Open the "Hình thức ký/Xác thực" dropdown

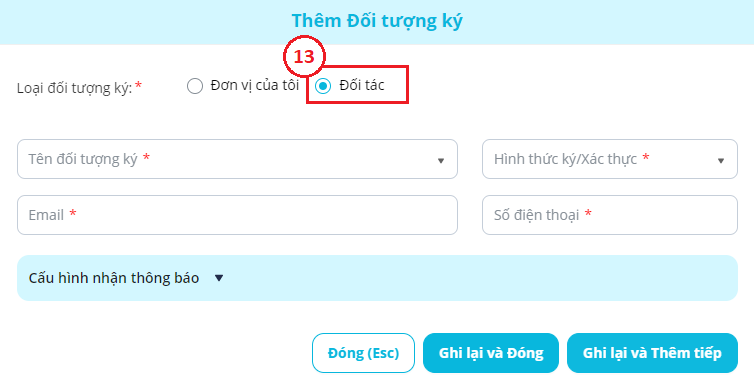pyautogui.click(x=610, y=159)
